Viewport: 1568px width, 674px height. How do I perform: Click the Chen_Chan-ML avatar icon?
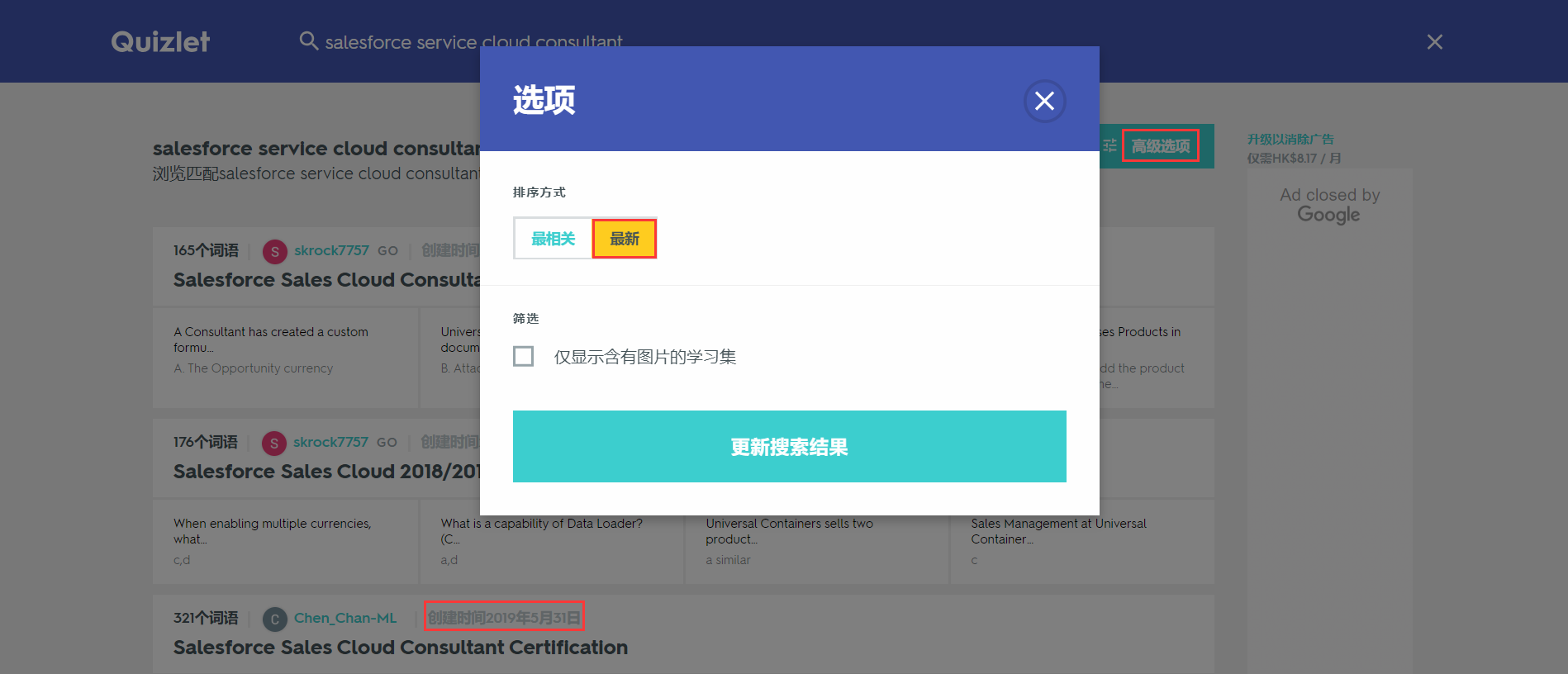click(x=275, y=619)
